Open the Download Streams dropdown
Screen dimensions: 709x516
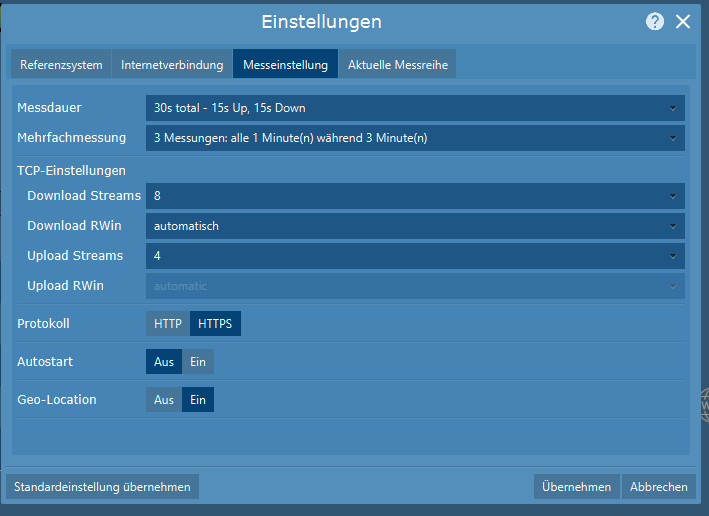[x=415, y=196]
